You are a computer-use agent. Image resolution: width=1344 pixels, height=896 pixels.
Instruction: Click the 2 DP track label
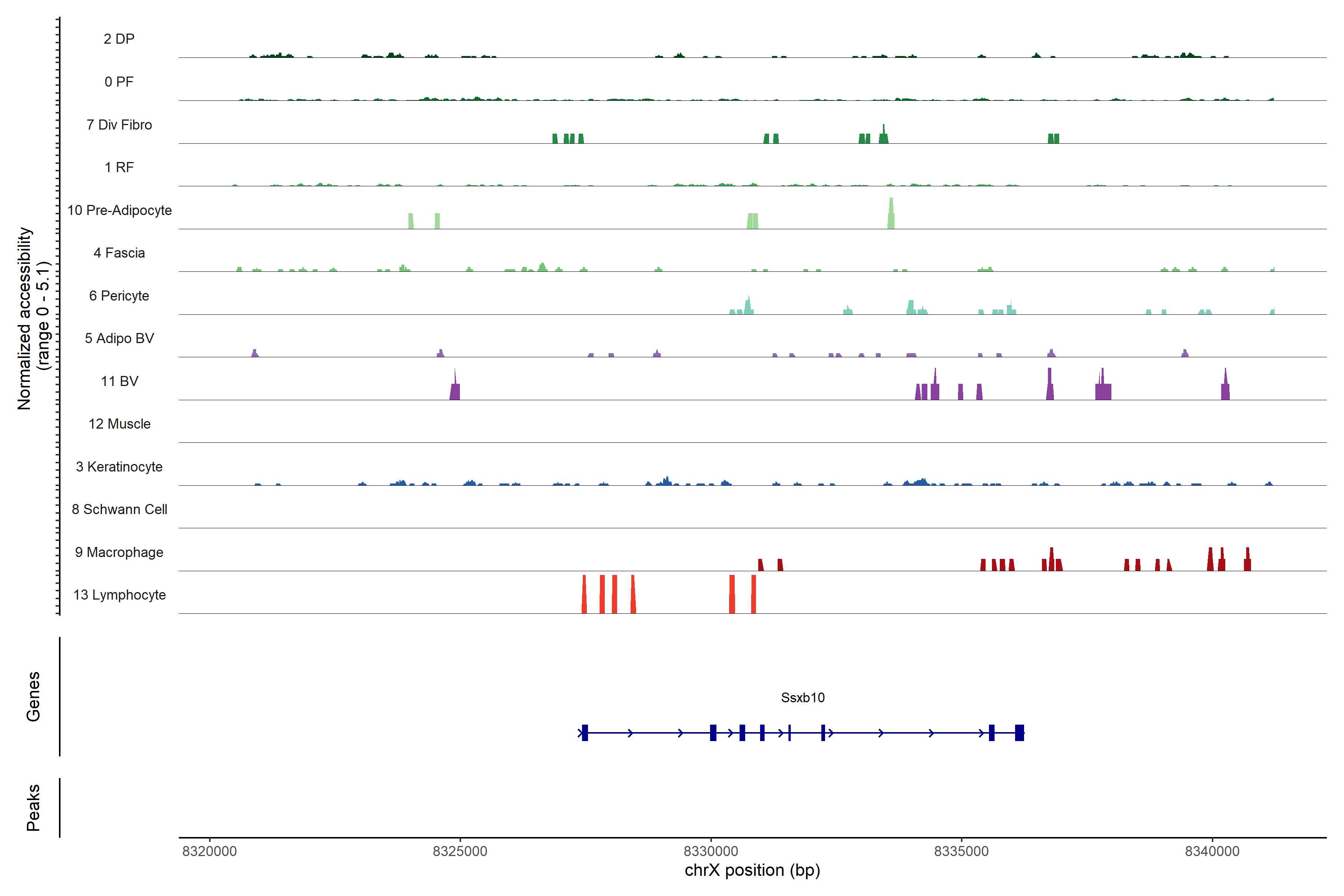click(x=119, y=39)
